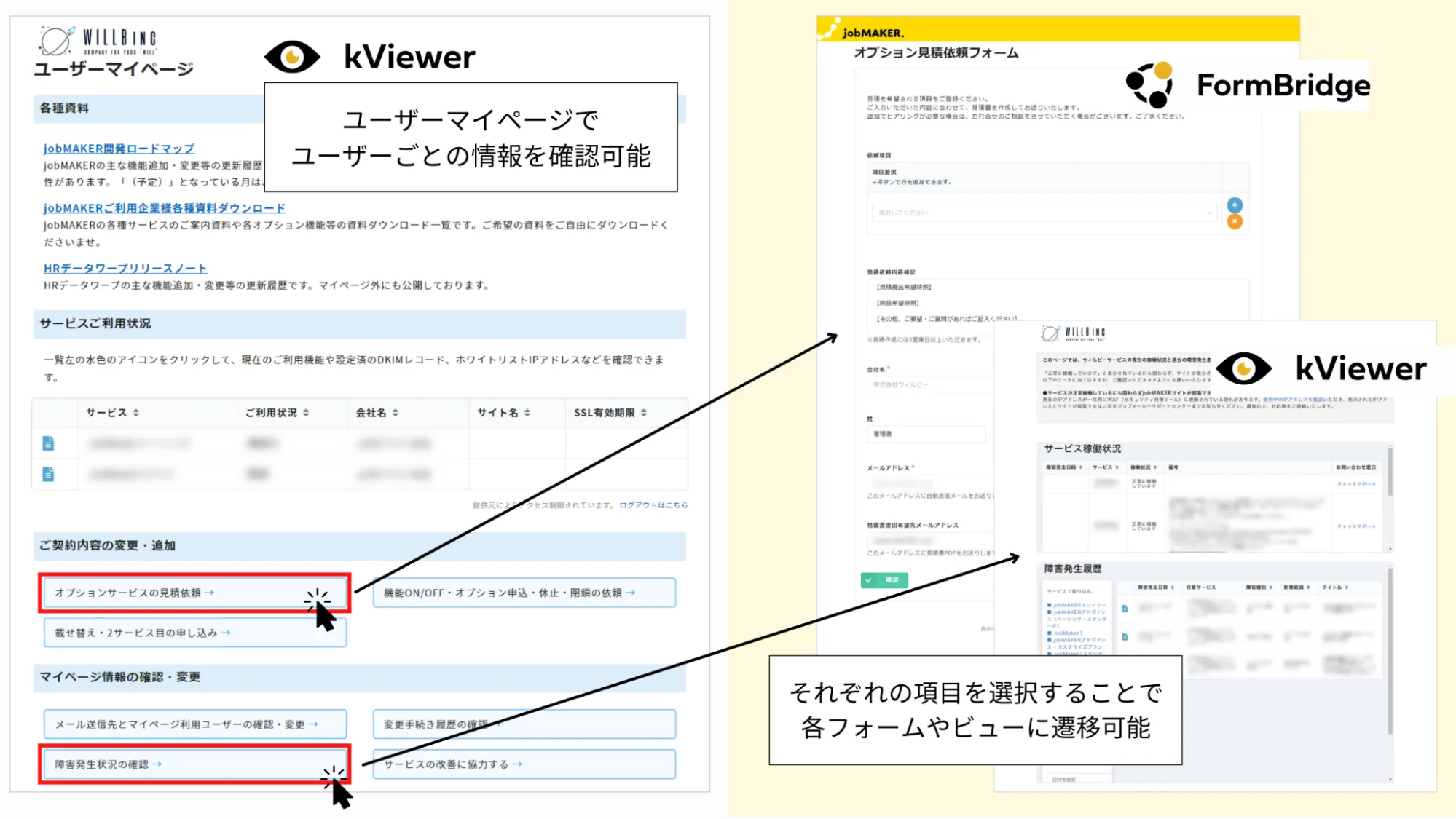
Task: Click first document icon in 障害発生履歴 table
Action: click(x=1125, y=609)
